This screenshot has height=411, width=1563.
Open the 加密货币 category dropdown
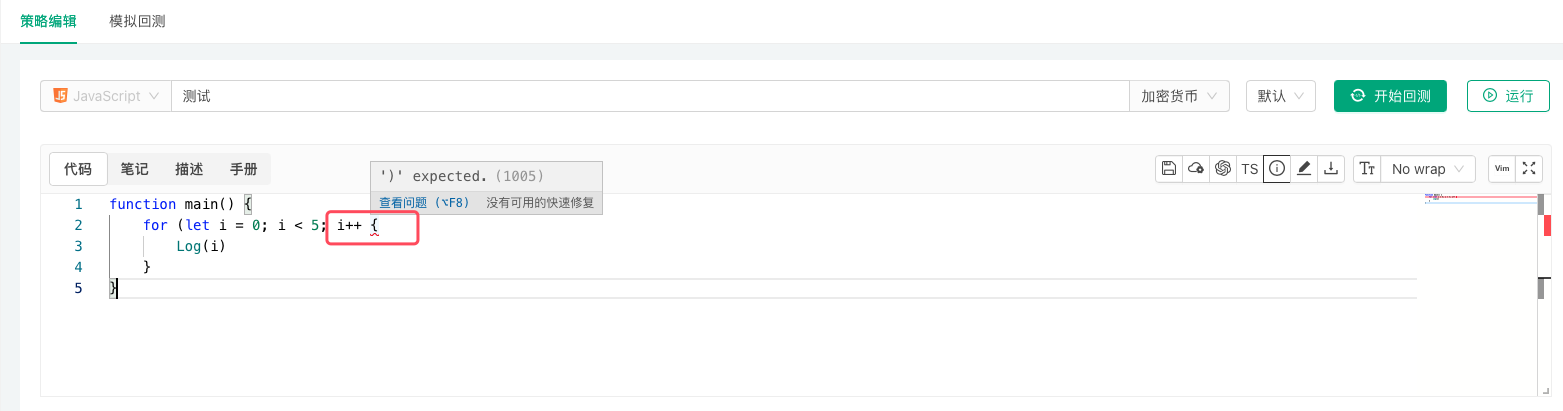tap(1179, 96)
